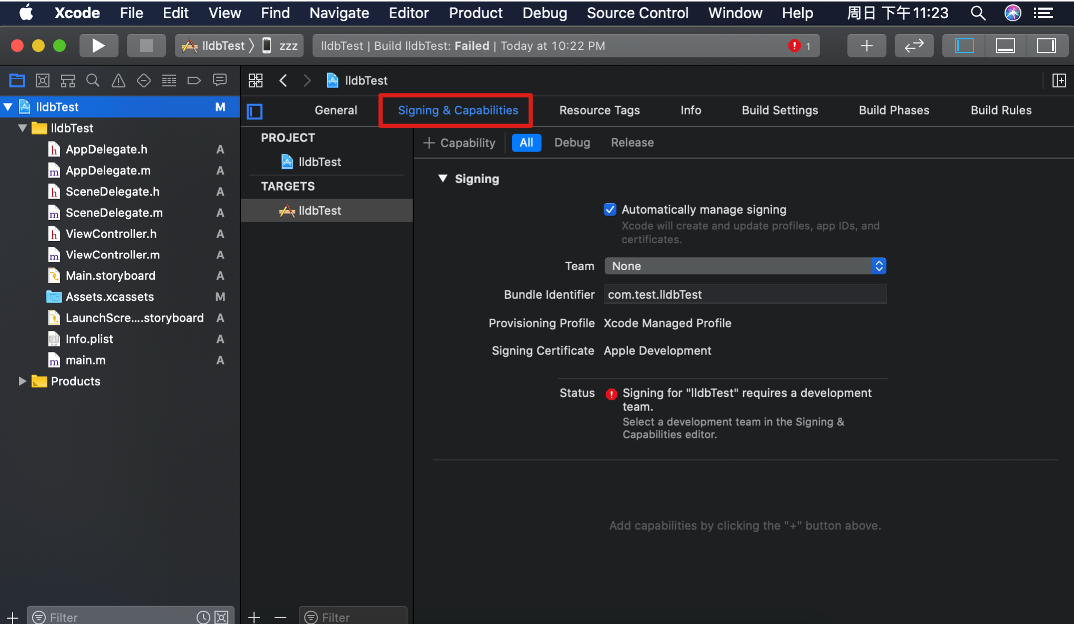Show only source-controlled files filter
This screenshot has width=1074, height=624.
coord(222,617)
